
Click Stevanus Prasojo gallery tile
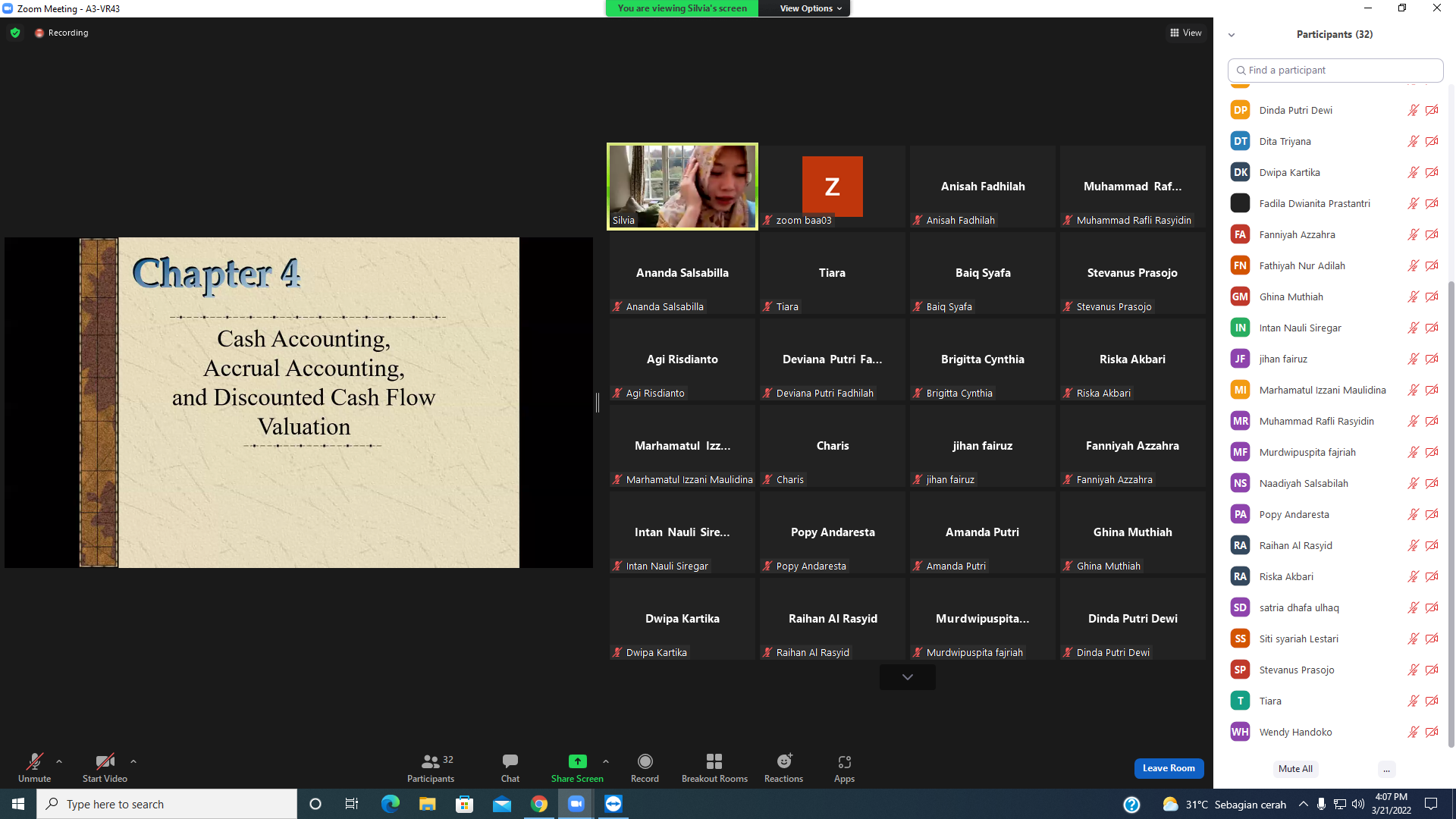(x=1132, y=273)
